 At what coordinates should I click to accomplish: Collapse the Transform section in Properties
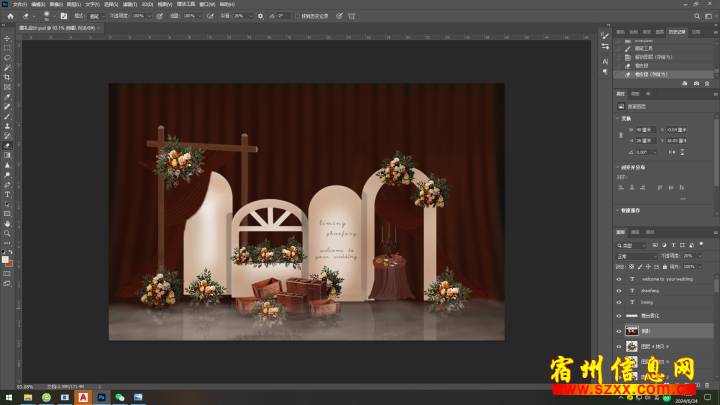619,119
